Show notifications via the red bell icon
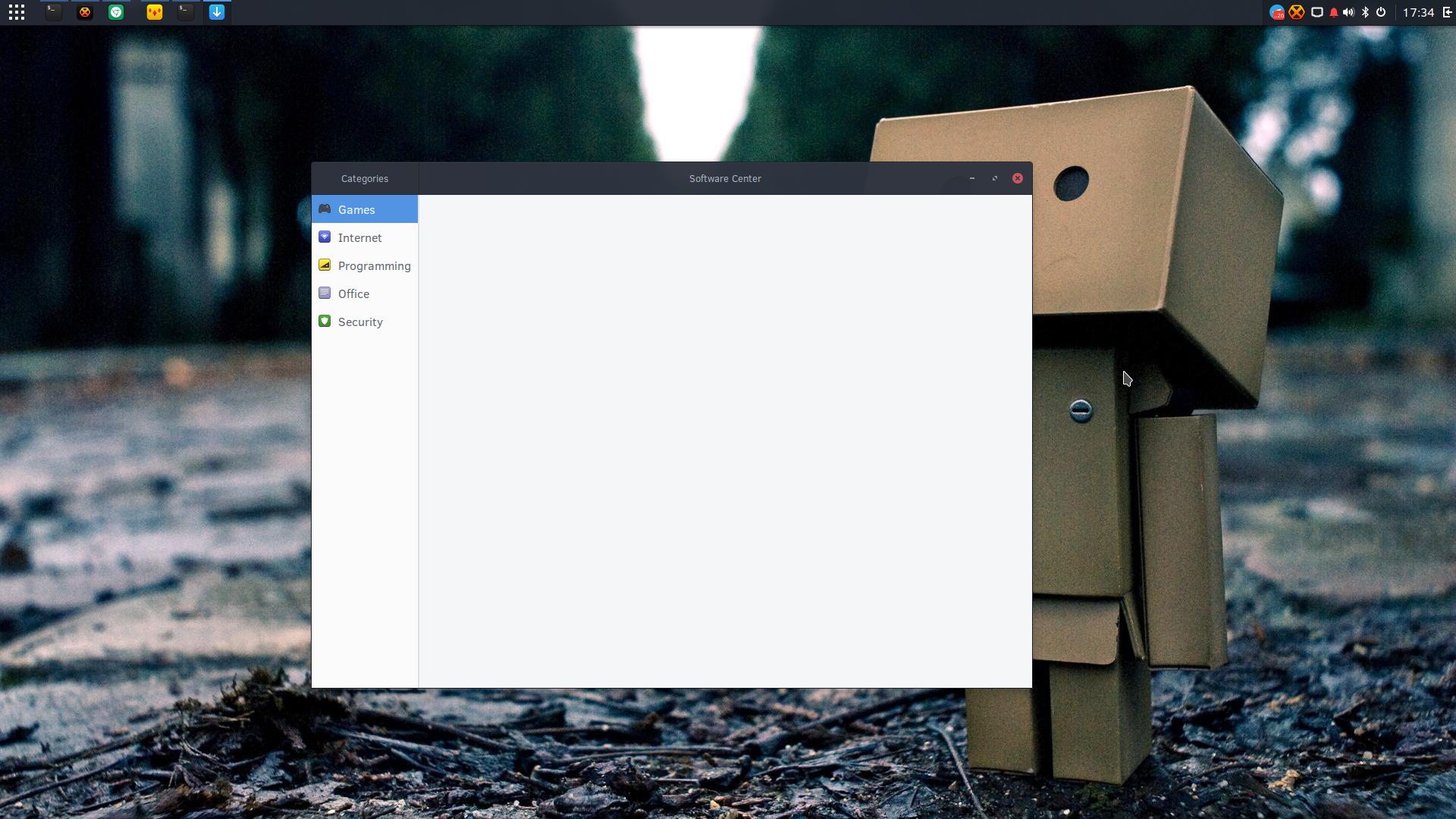This screenshot has height=819, width=1456. tap(1334, 12)
